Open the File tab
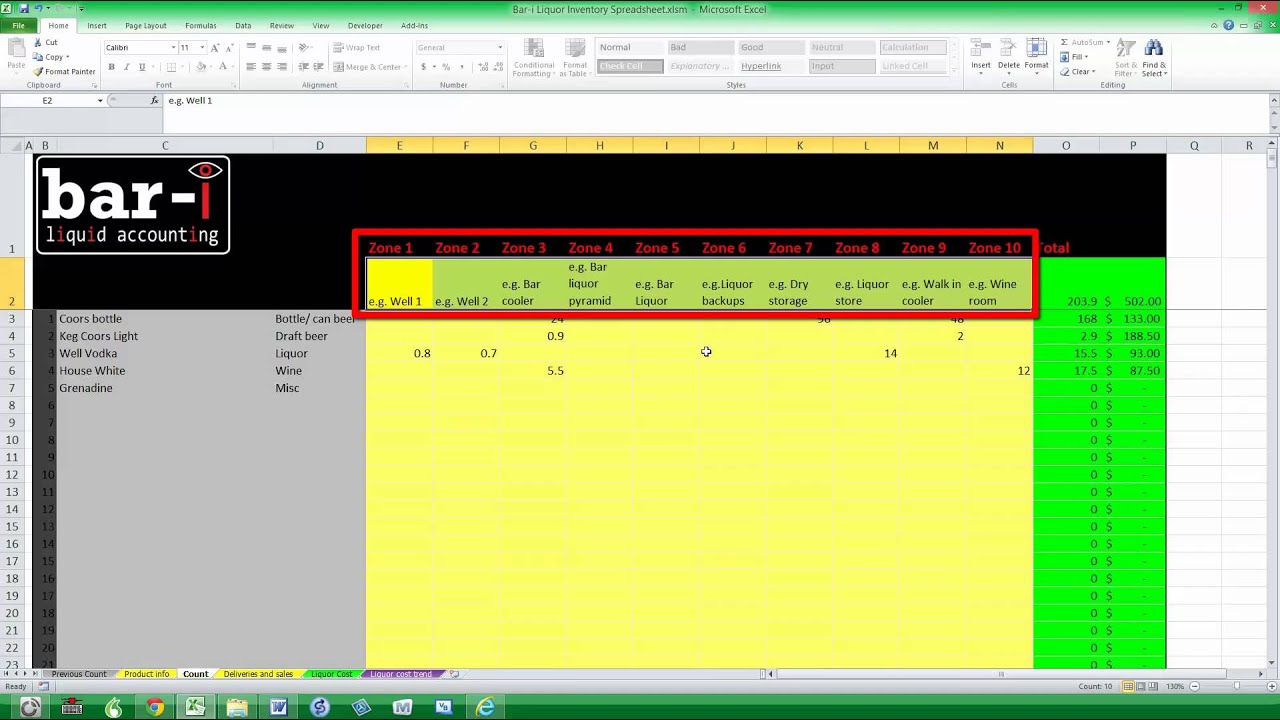Image resolution: width=1280 pixels, height=720 pixels. (18, 26)
